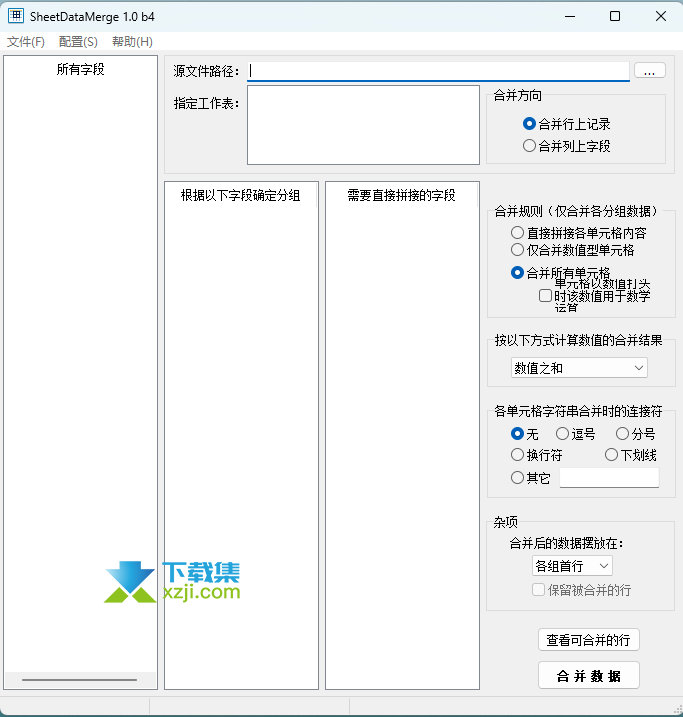Click the browse '...' button for source file
The height and width of the screenshot is (717, 683).
click(x=650, y=71)
